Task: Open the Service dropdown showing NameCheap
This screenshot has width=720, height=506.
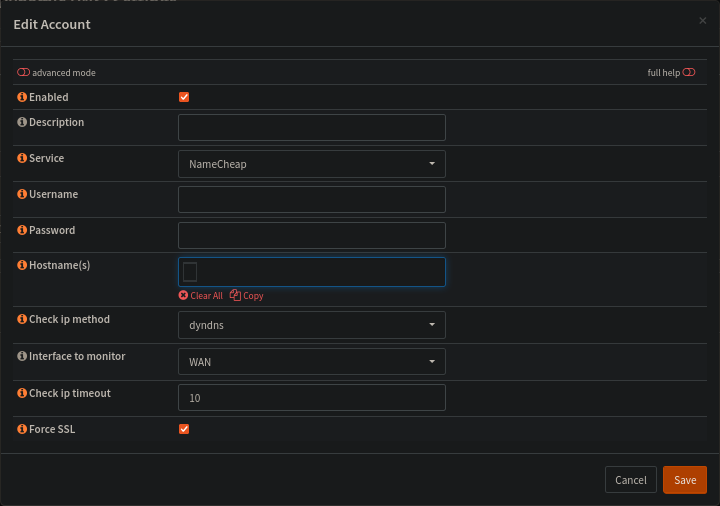Action: tap(311, 164)
